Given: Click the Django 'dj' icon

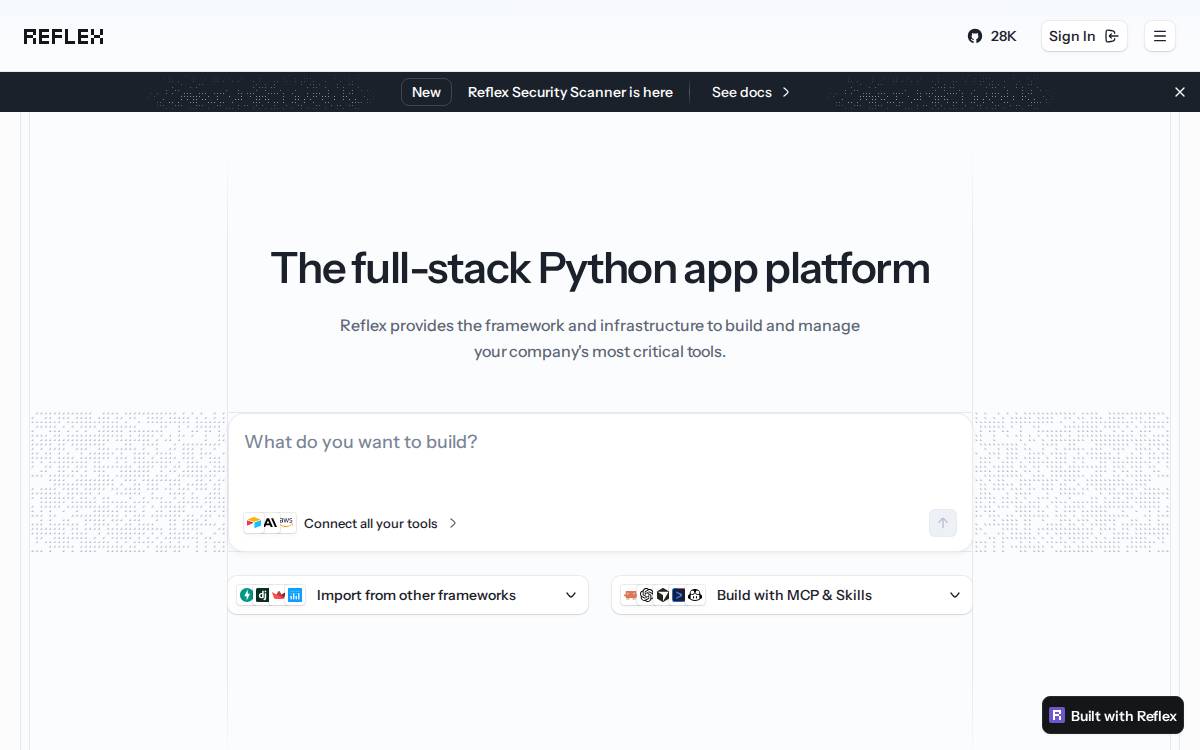Looking at the screenshot, I should coord(262,595).
